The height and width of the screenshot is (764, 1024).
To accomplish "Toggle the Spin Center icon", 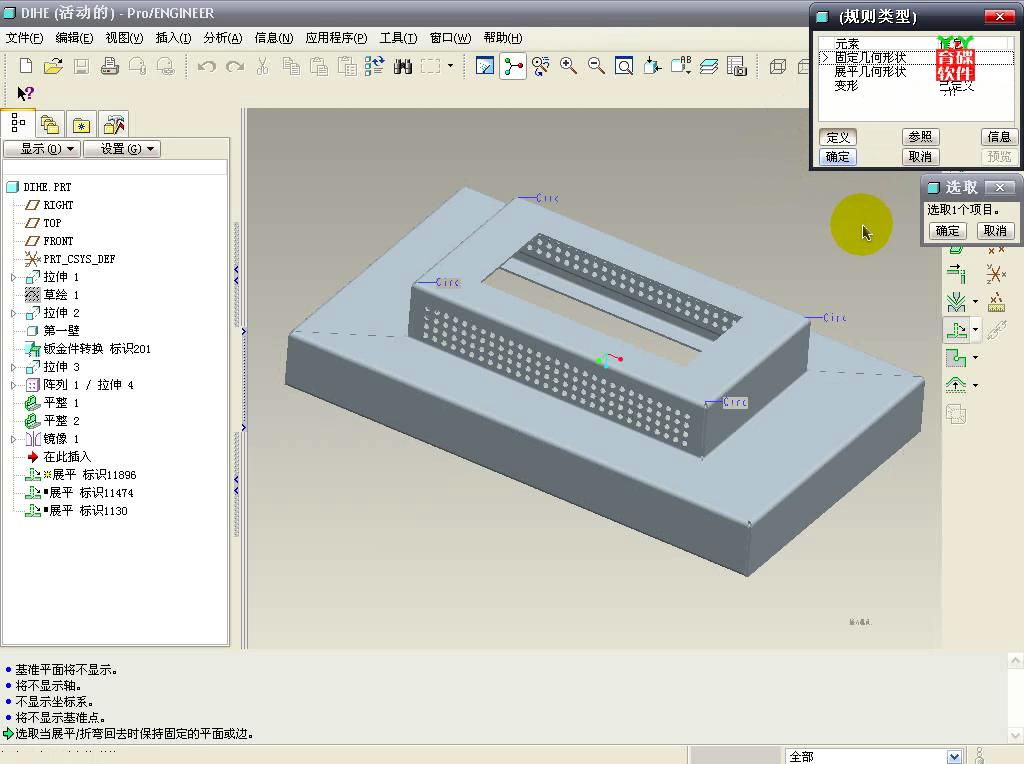I will (513, 66).
